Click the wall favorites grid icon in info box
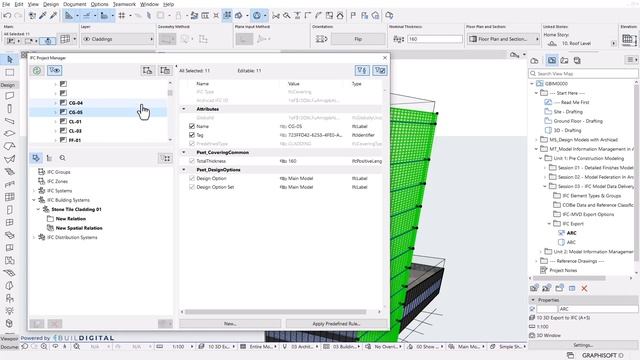 (65, 39)
